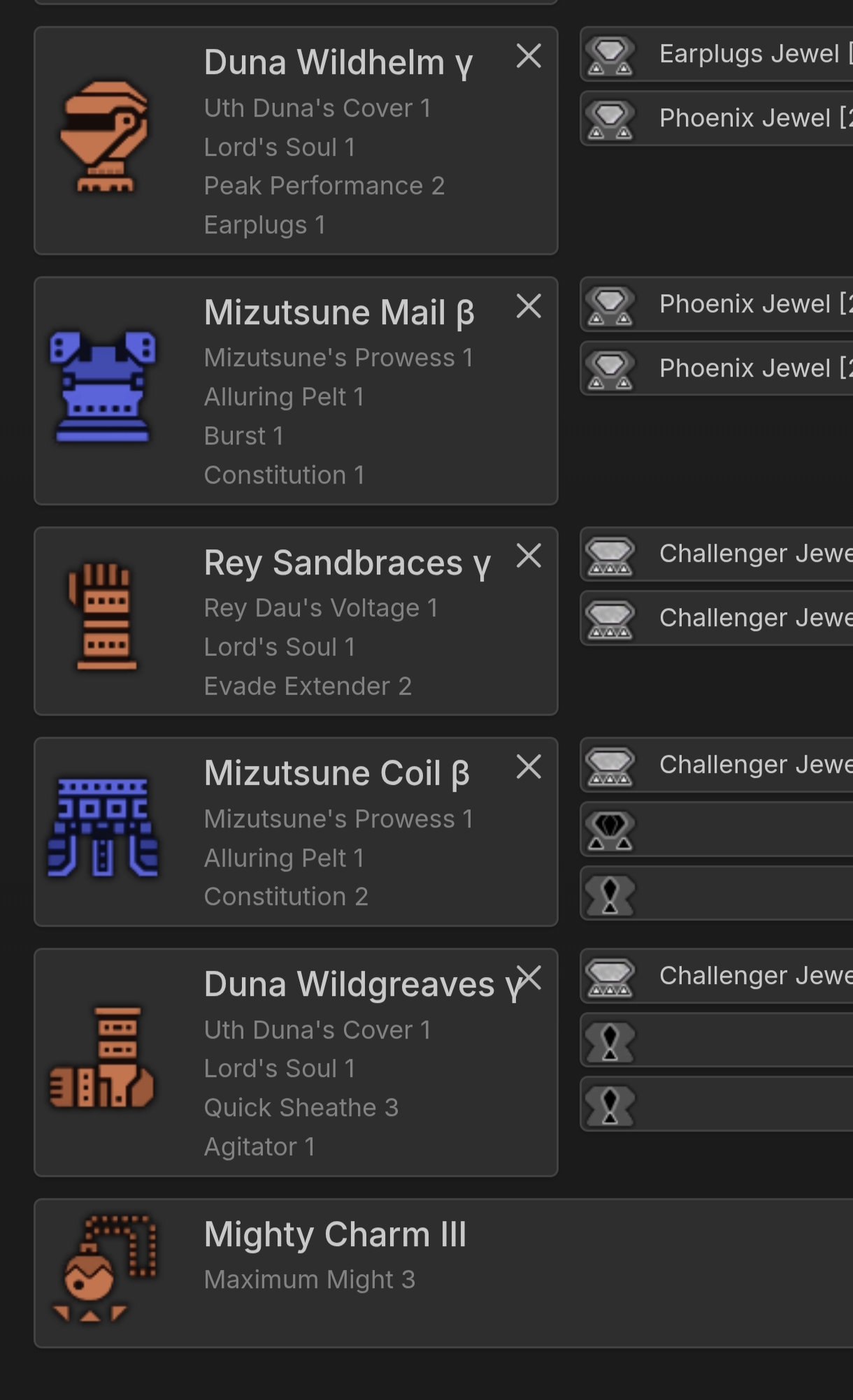Click the Mizutsune Mail β chest armor icon
The image size is (853, 1400).
tap(103, 387)
